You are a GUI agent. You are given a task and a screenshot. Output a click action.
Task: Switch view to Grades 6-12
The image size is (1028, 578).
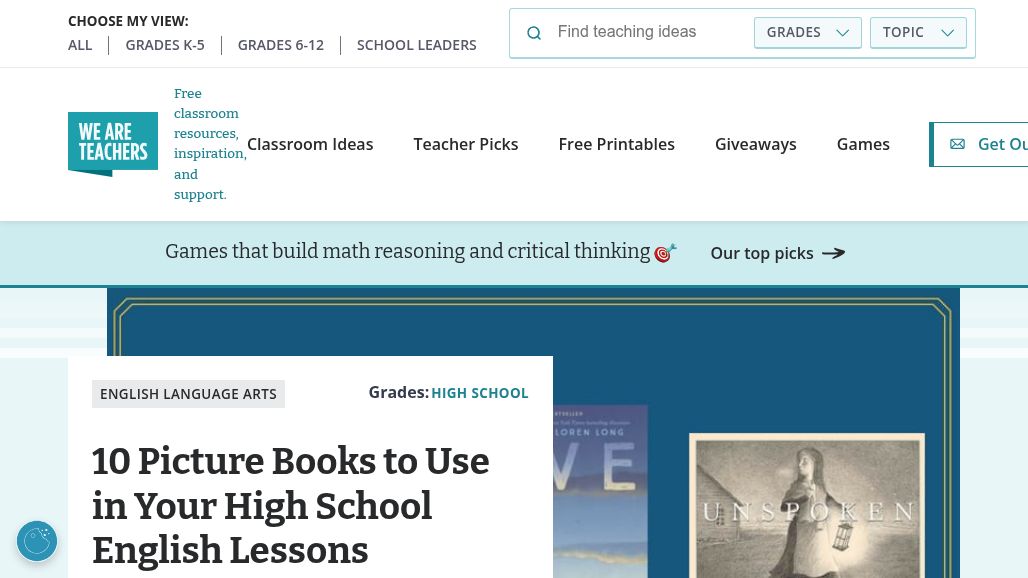[x=281, y=45]
